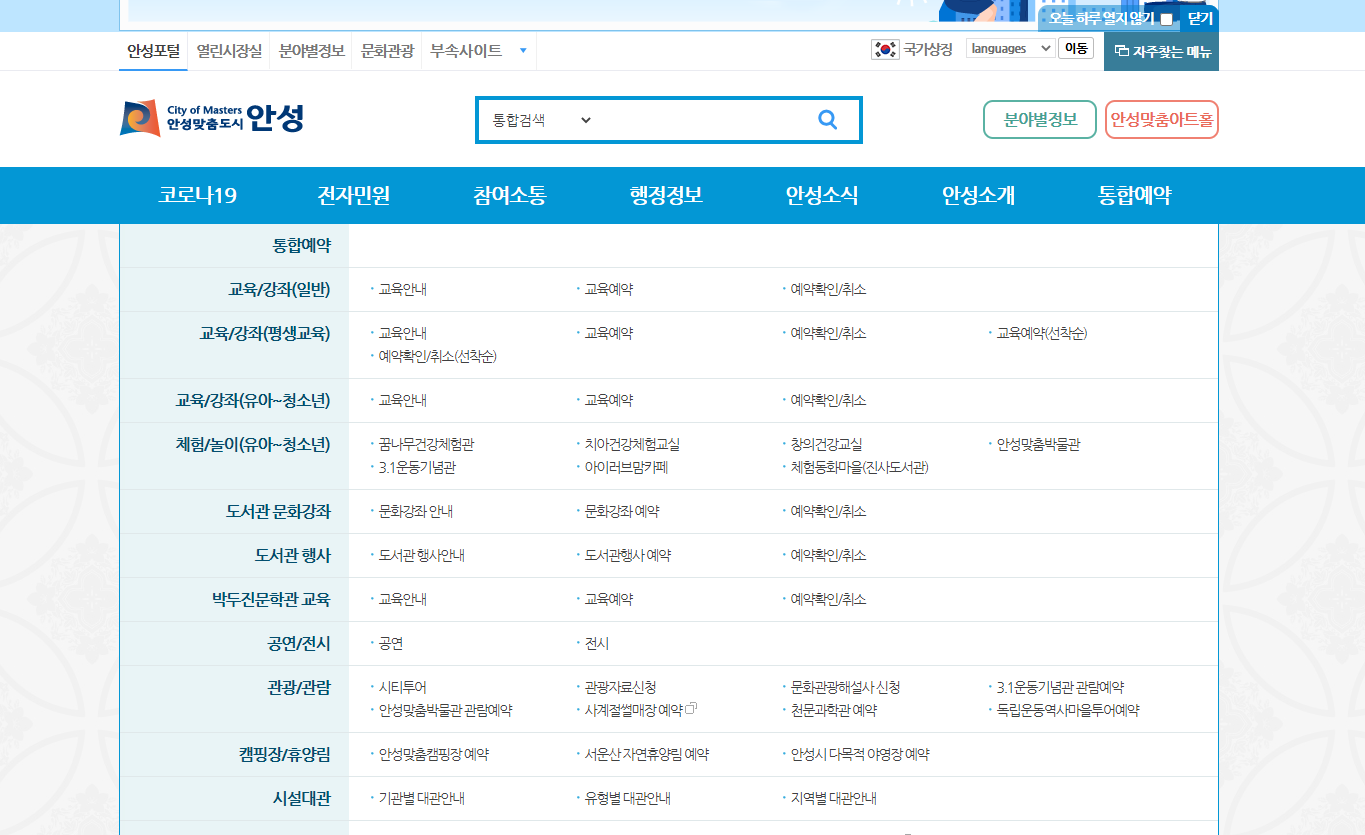This screenshot has height=835, width=1365.
Task: Open 3.1운동기념관 experience link
Action: (x=418, y=467)
